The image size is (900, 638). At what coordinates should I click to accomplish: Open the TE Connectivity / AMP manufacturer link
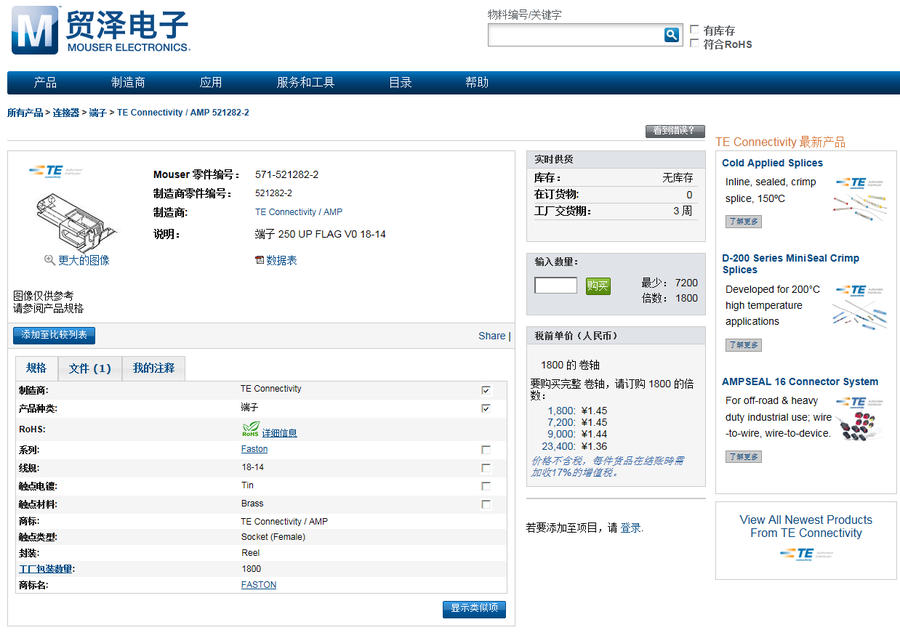click(x=298, y=212)
